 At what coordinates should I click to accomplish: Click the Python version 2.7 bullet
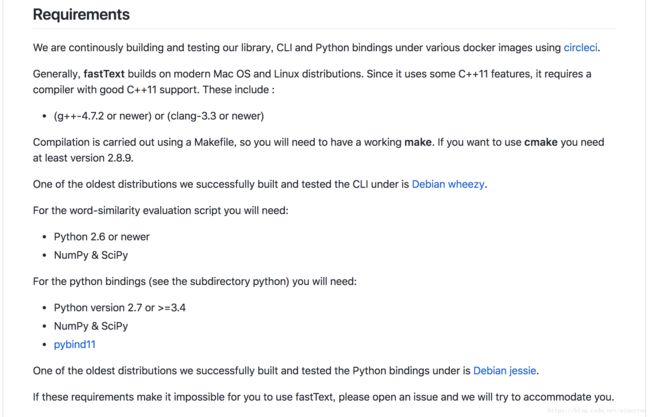[120, 308]
